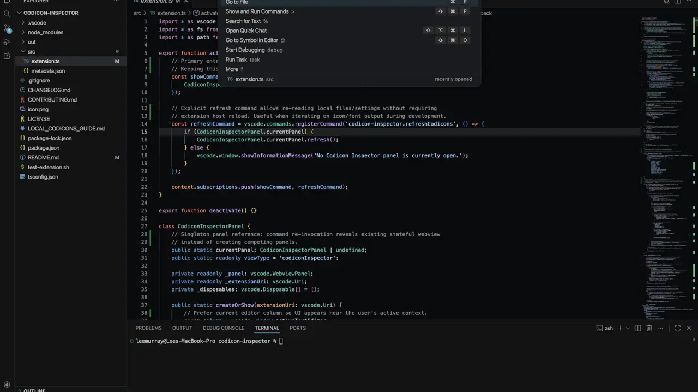
Task: Open Source Control view in activity bar
Action: pyautogui.click(x=7, y=28)
